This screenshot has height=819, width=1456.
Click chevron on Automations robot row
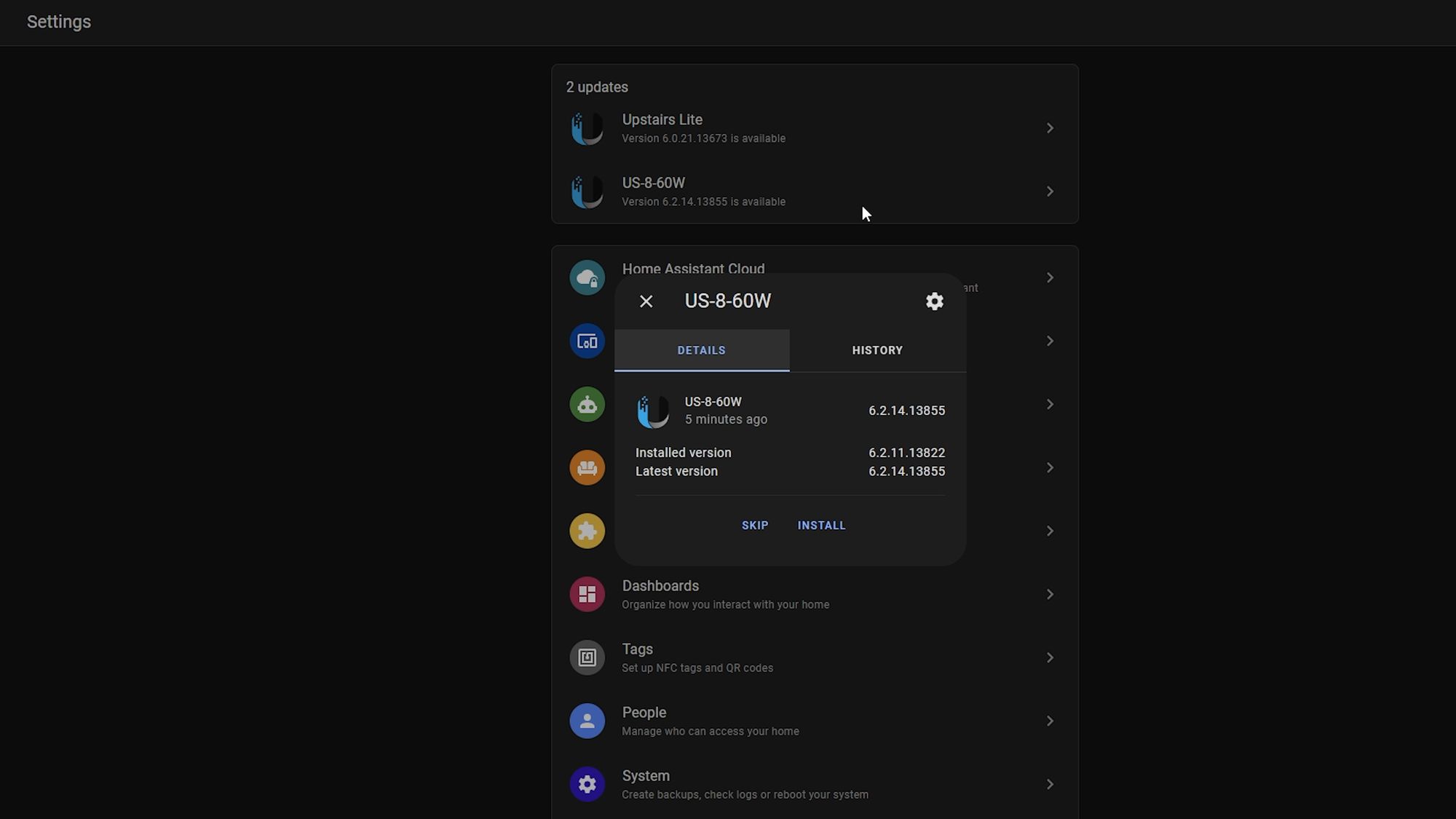coord(1050,404)
